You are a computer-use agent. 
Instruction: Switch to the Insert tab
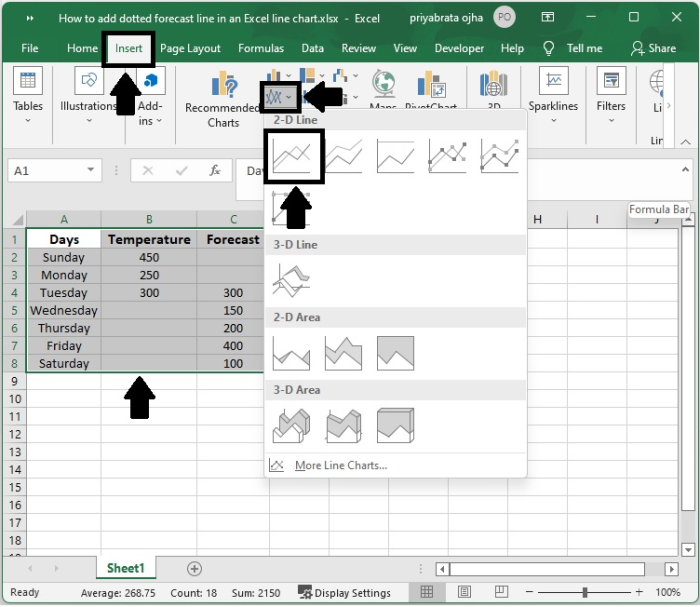[x=129, y=48]
